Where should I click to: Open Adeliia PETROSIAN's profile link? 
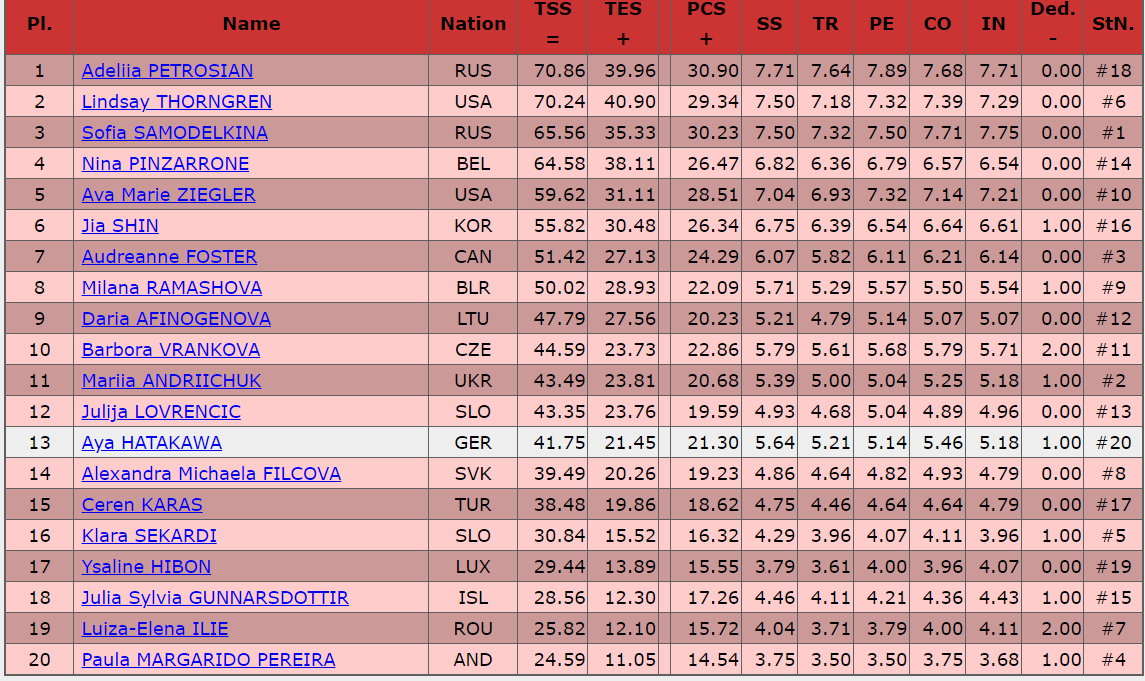[167, 71]
